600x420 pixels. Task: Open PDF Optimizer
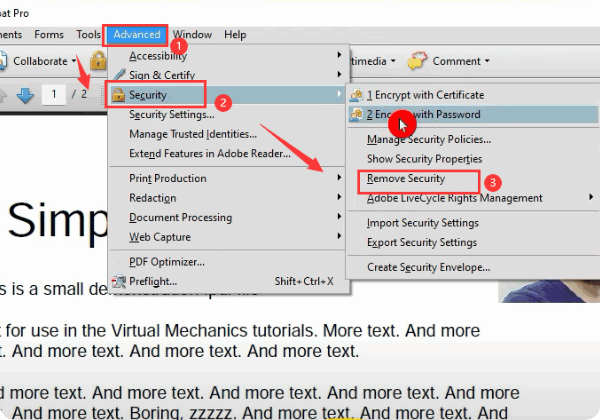167,262
